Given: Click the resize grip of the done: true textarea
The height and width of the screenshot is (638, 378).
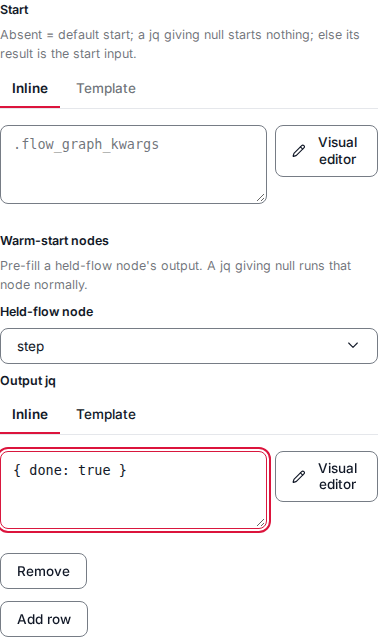Looking at the screenshot, I should click(261, 523).
